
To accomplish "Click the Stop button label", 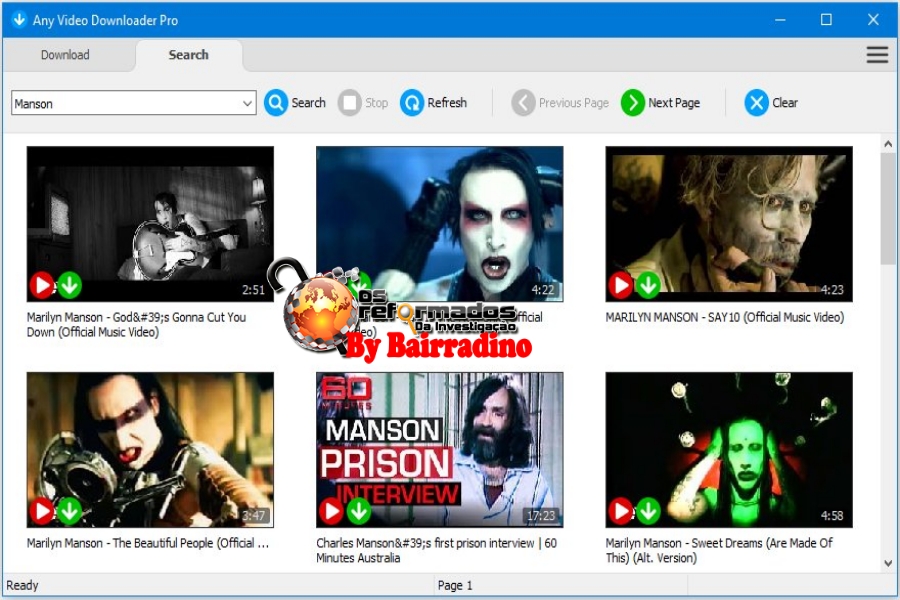I will 377,103.
